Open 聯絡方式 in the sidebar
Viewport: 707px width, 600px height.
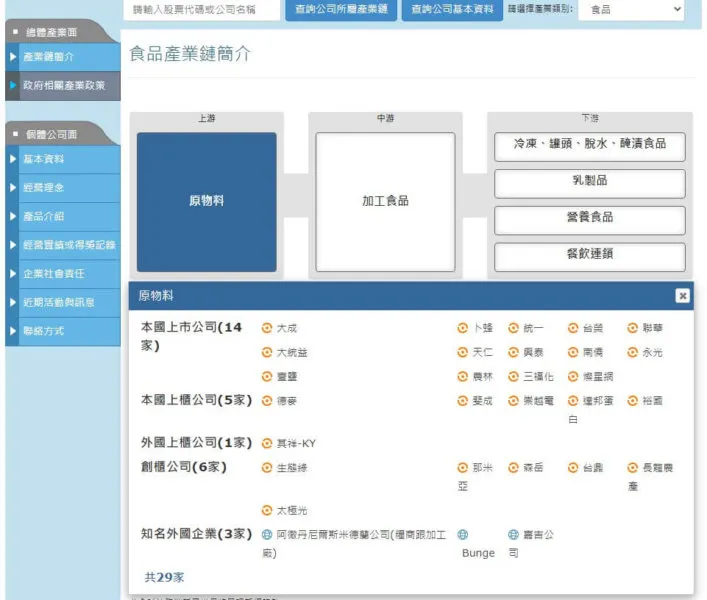click(x=63, y=331)
